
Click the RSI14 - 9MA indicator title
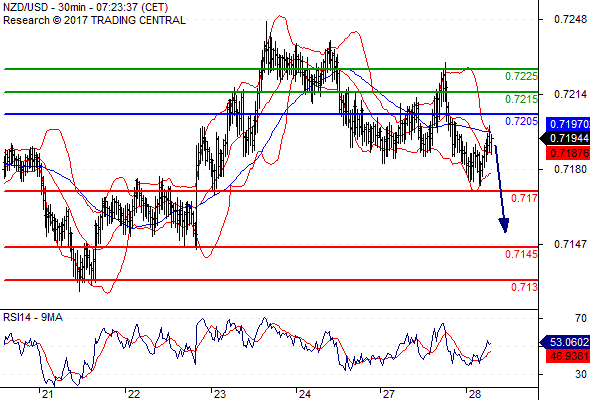click(33, 317)
